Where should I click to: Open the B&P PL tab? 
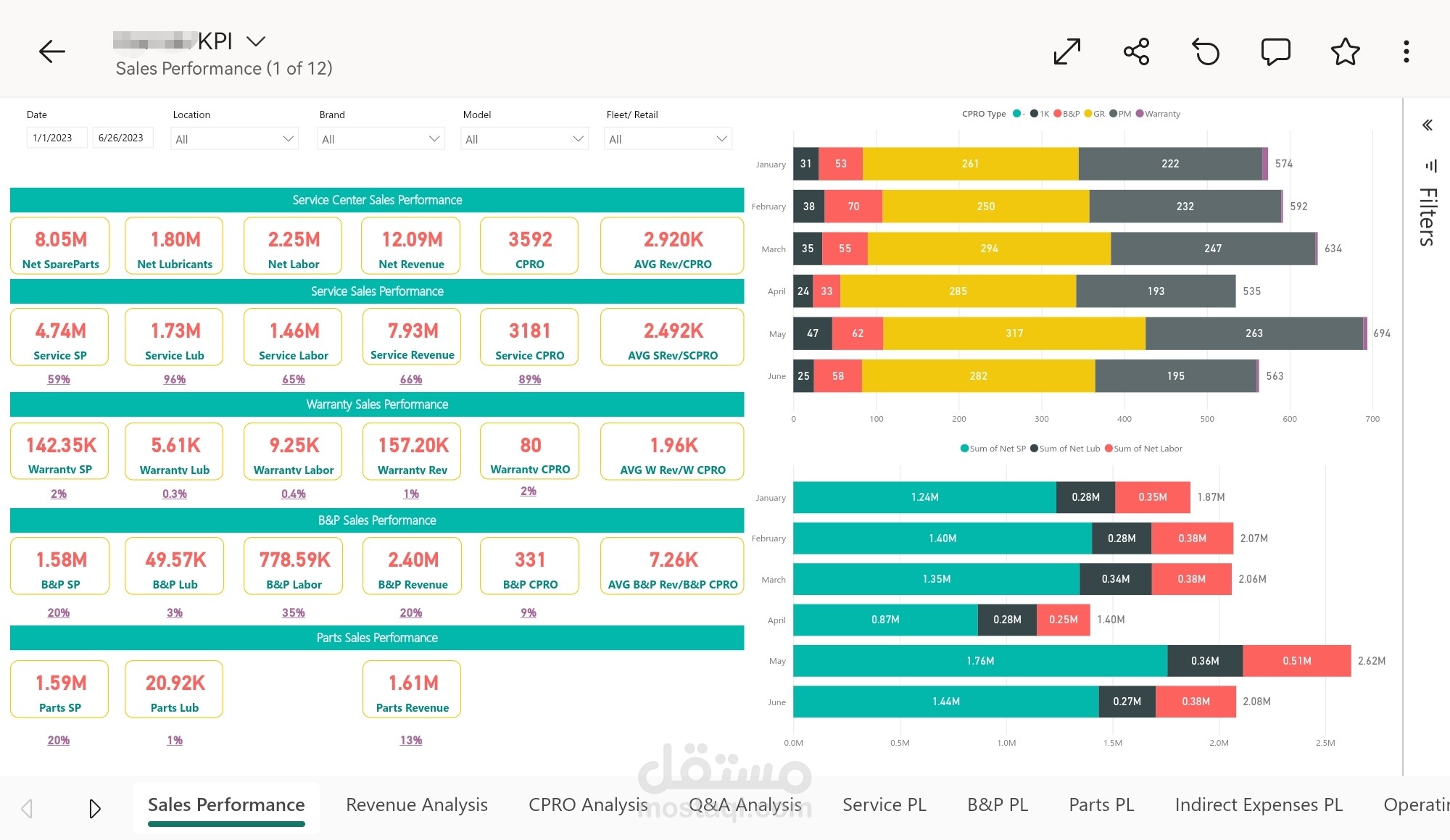coord(998,805)
